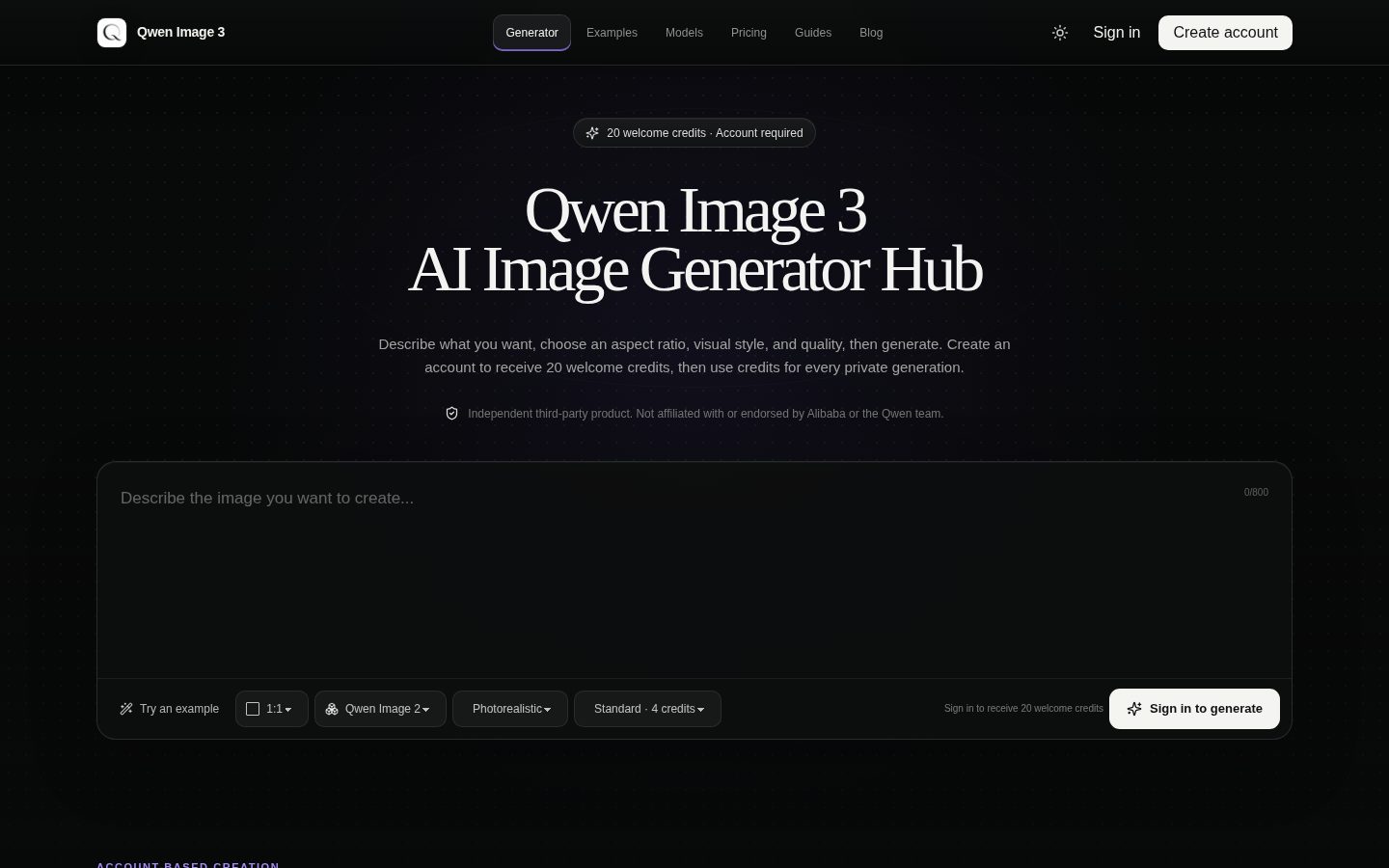Toggle the light/dark theme sun icon
The width and height of the screenshot is (1389, 868).
[x=1060, y=33]
